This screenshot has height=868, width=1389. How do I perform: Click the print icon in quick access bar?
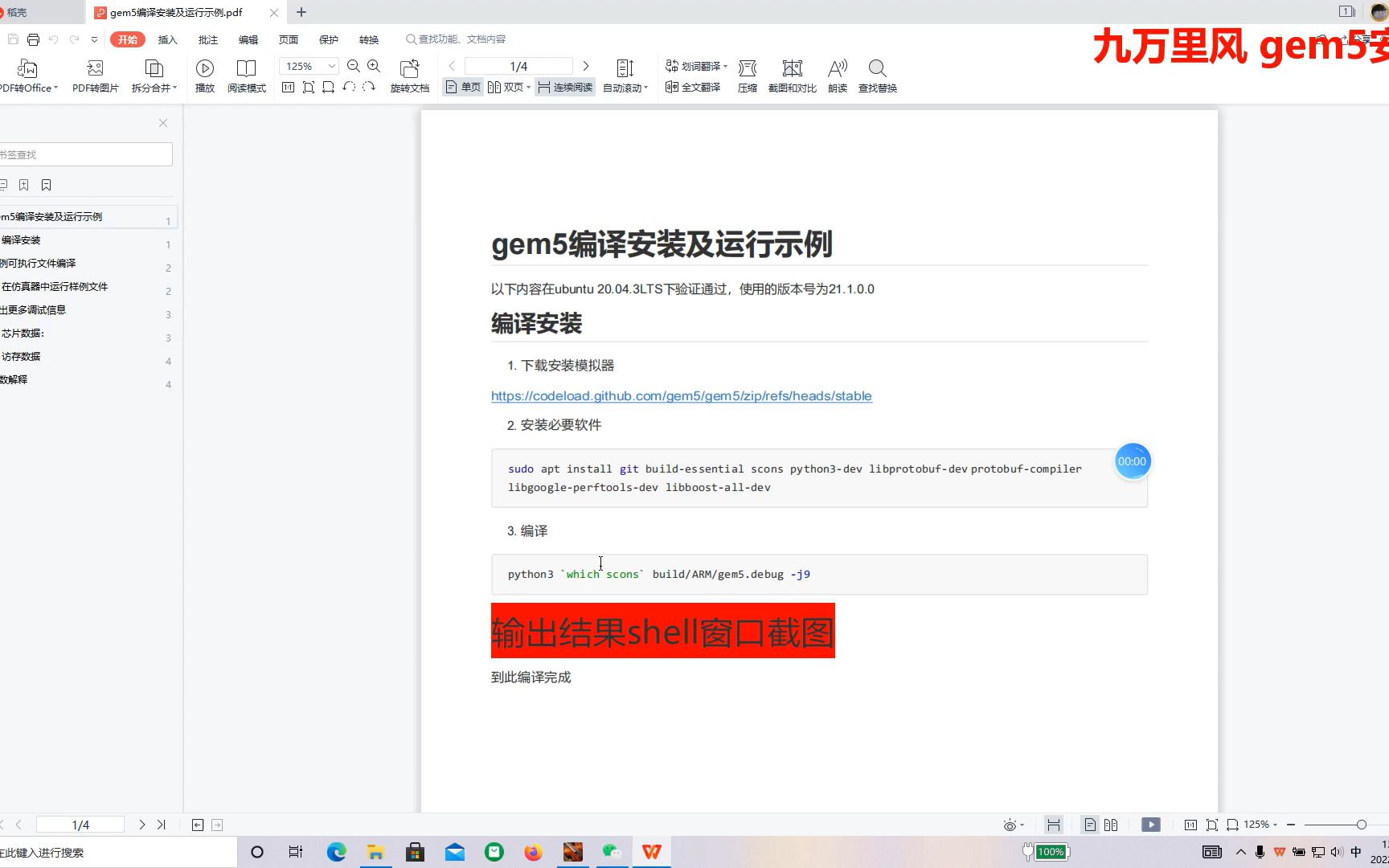[33, 39]
